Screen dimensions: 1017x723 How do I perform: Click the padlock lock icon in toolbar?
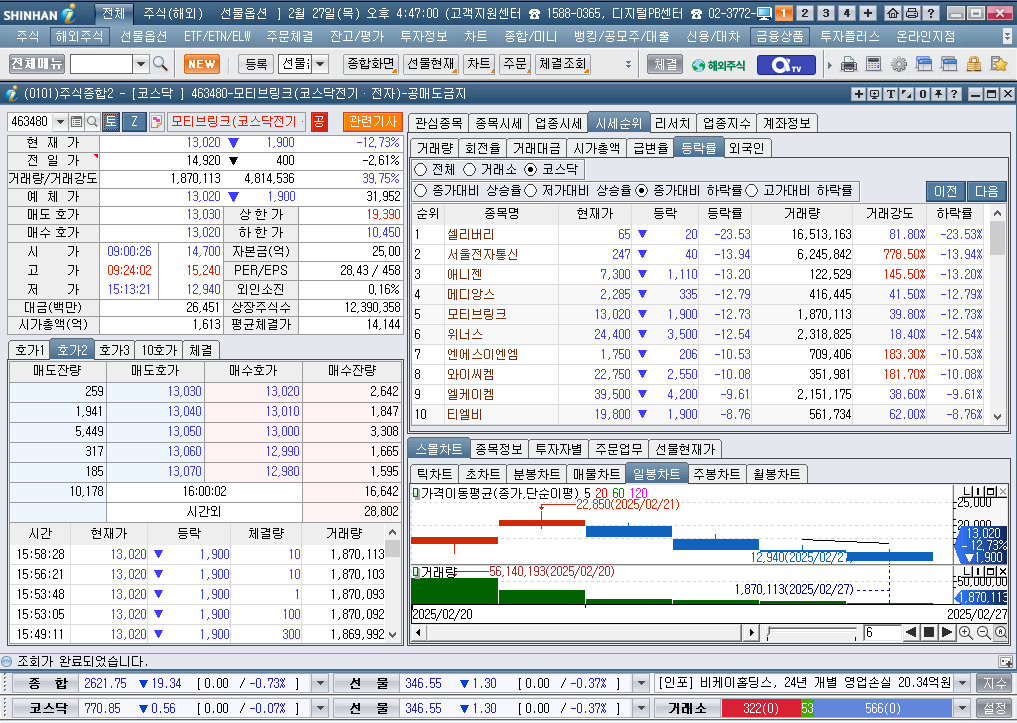click(x=974, y=64)
